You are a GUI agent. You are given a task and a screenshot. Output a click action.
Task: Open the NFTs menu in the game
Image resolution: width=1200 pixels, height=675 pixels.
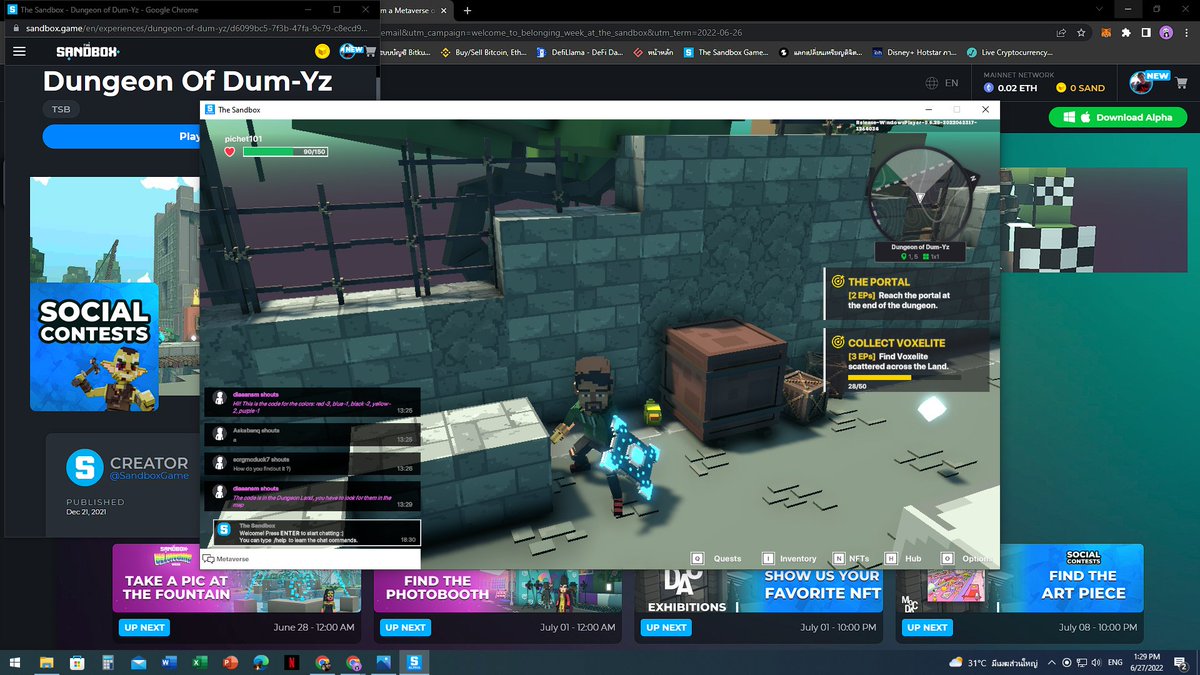point(852,558)
